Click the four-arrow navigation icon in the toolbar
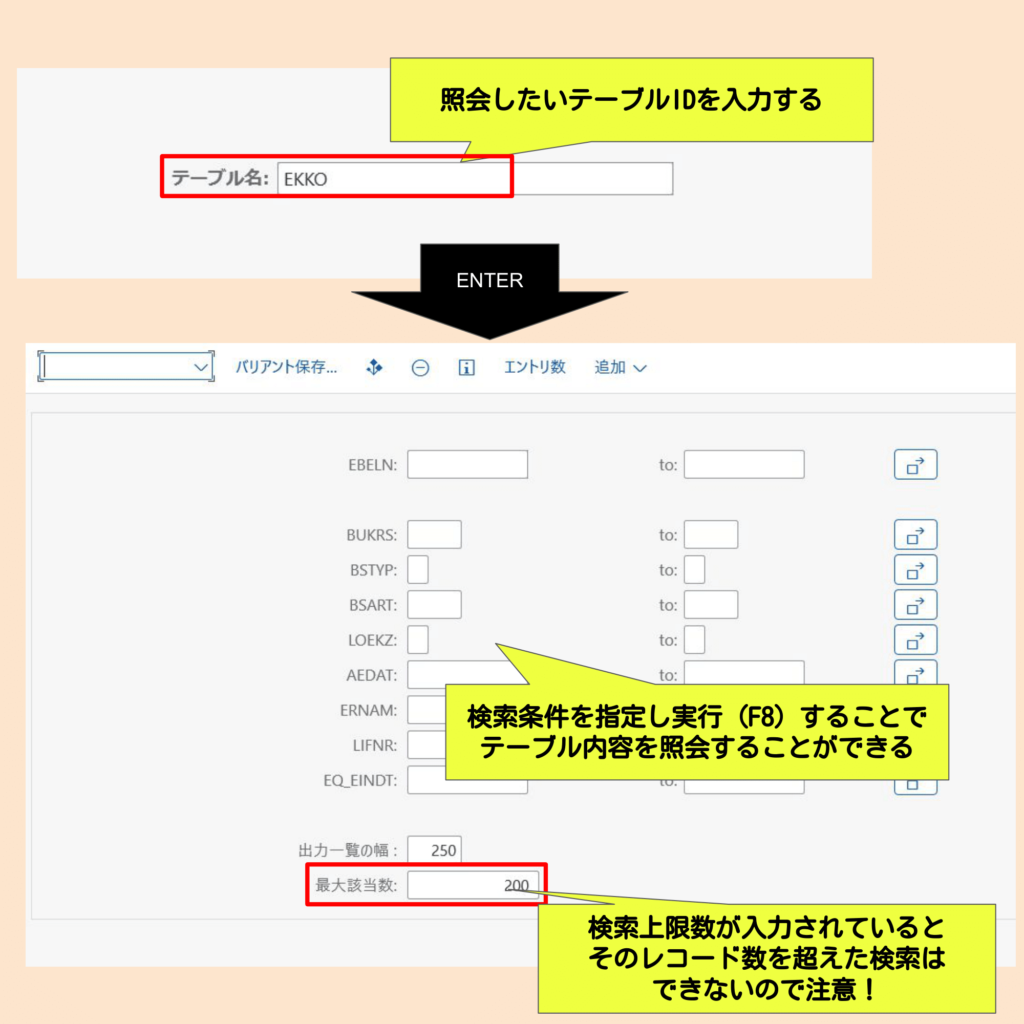 374,367
